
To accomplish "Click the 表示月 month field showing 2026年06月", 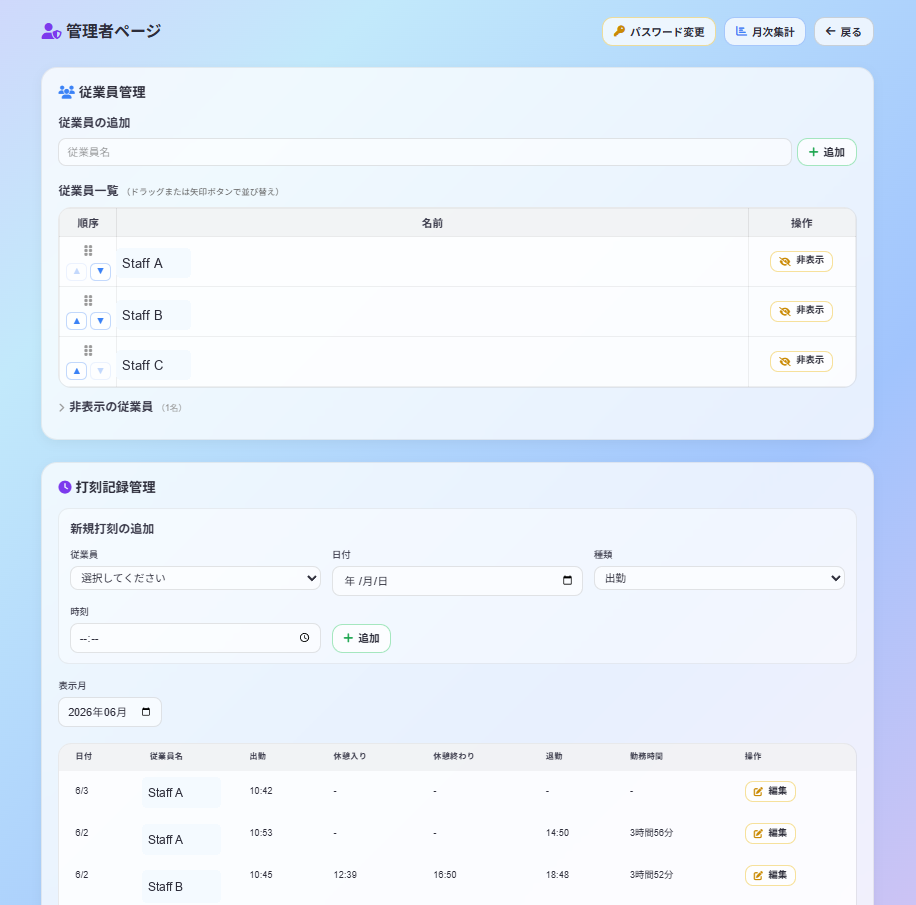I will coord(110,712).
